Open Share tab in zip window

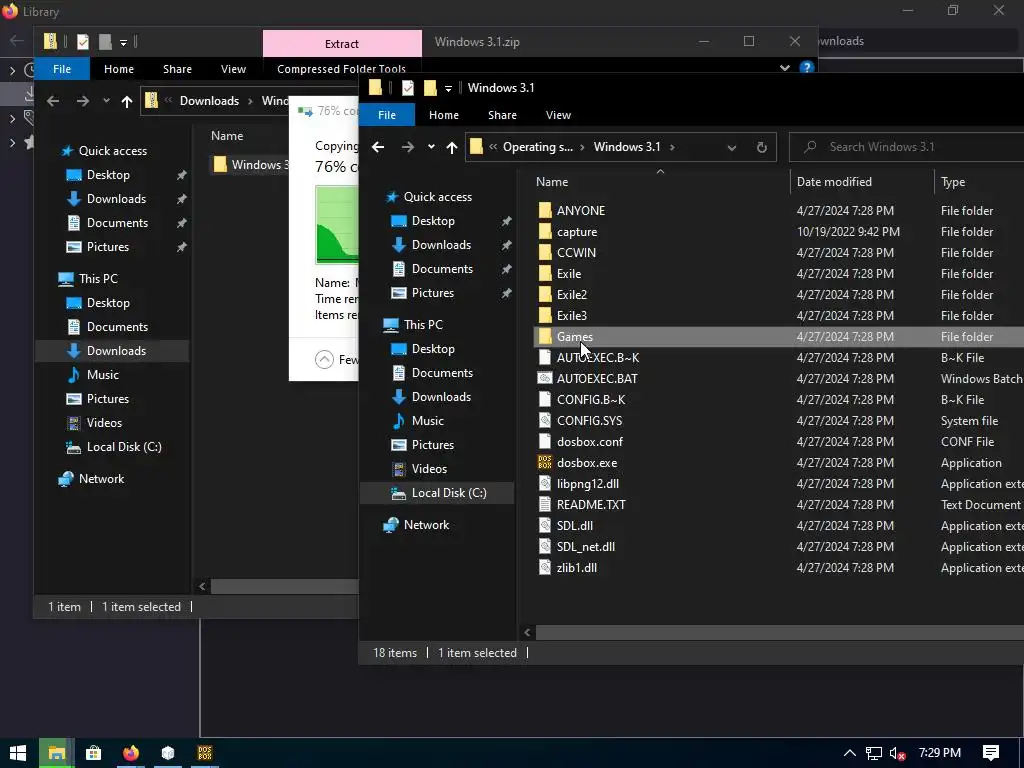click(x=178, y=69)
